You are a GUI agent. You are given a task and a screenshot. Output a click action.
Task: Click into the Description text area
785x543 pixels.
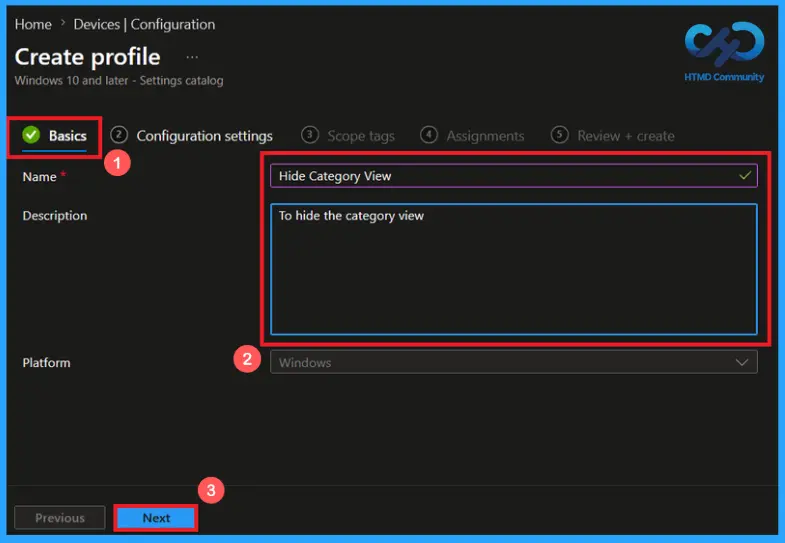[x=514, y=269]
